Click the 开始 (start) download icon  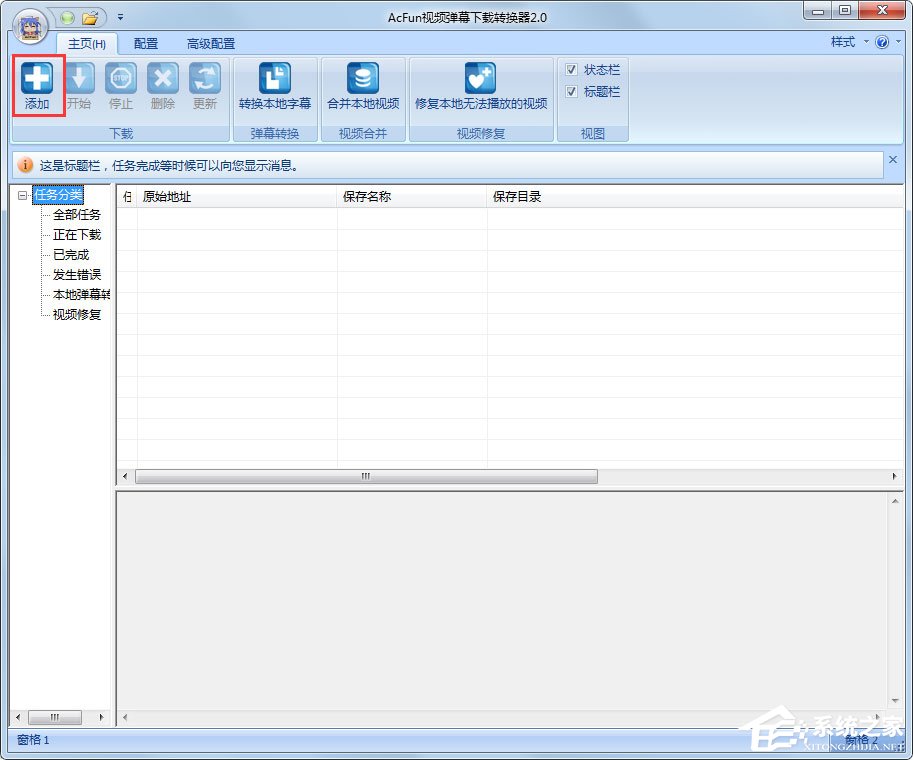click(x=79, y=86)
